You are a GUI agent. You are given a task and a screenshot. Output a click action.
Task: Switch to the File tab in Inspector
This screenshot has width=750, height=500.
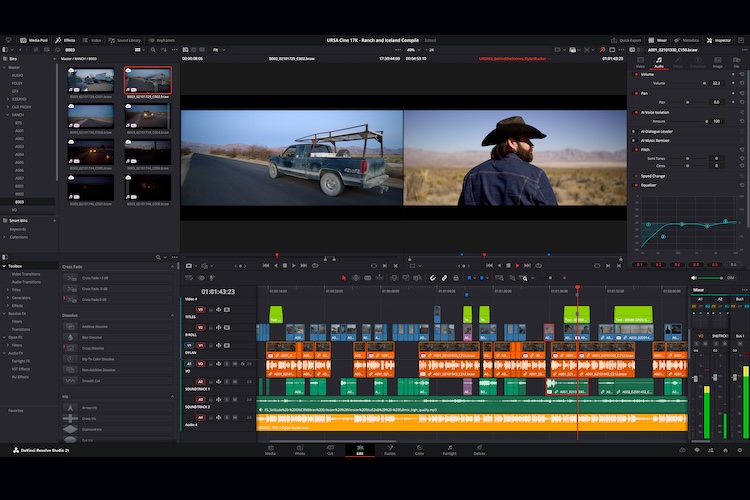tap(737, 62)
